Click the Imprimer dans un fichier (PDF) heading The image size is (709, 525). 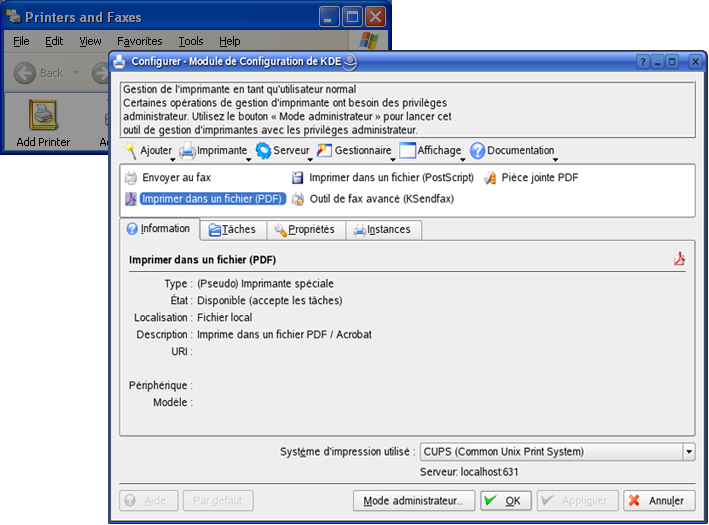pos(203,260)
